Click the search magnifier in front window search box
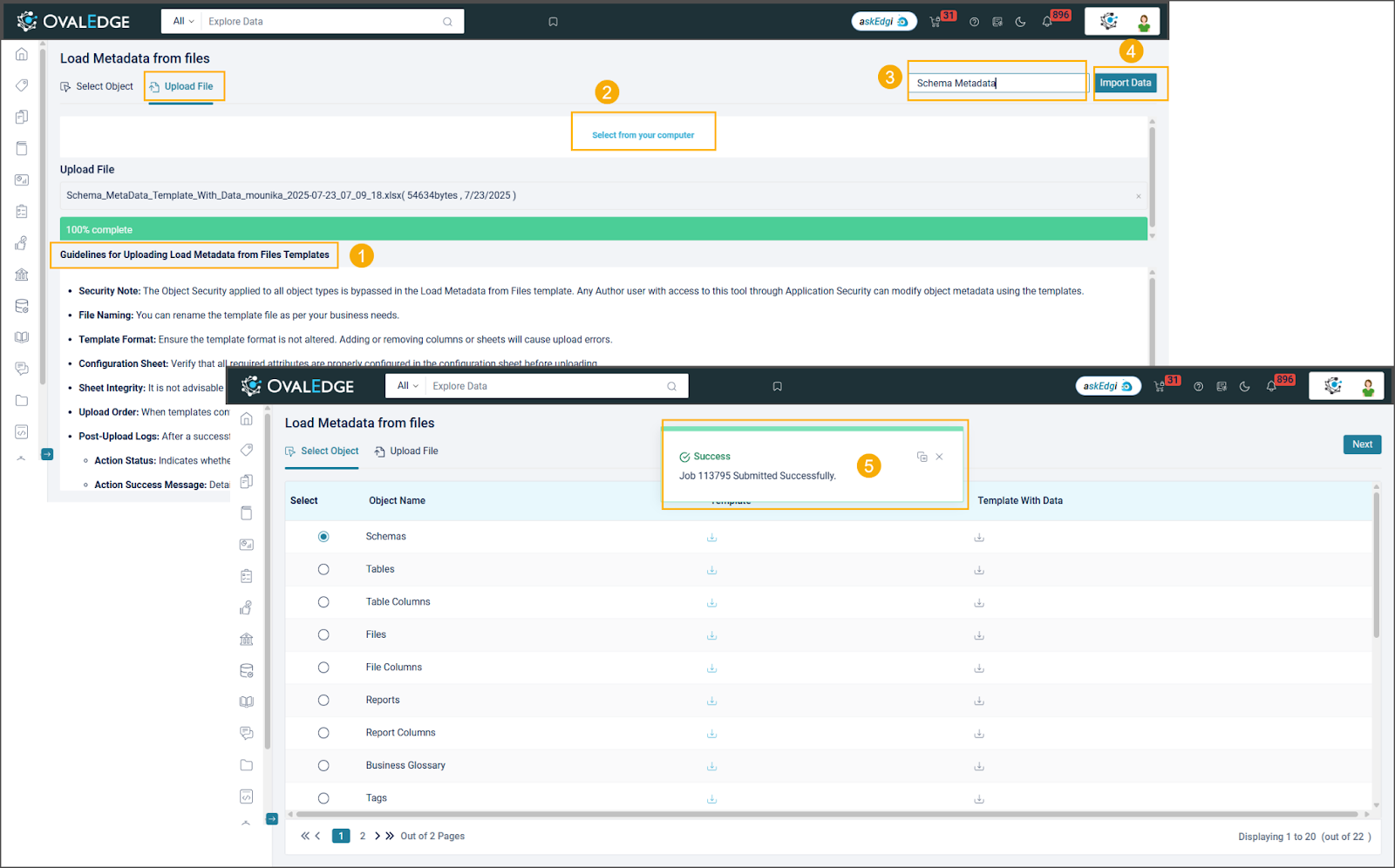1395x868 pixels. coord(671,386)
